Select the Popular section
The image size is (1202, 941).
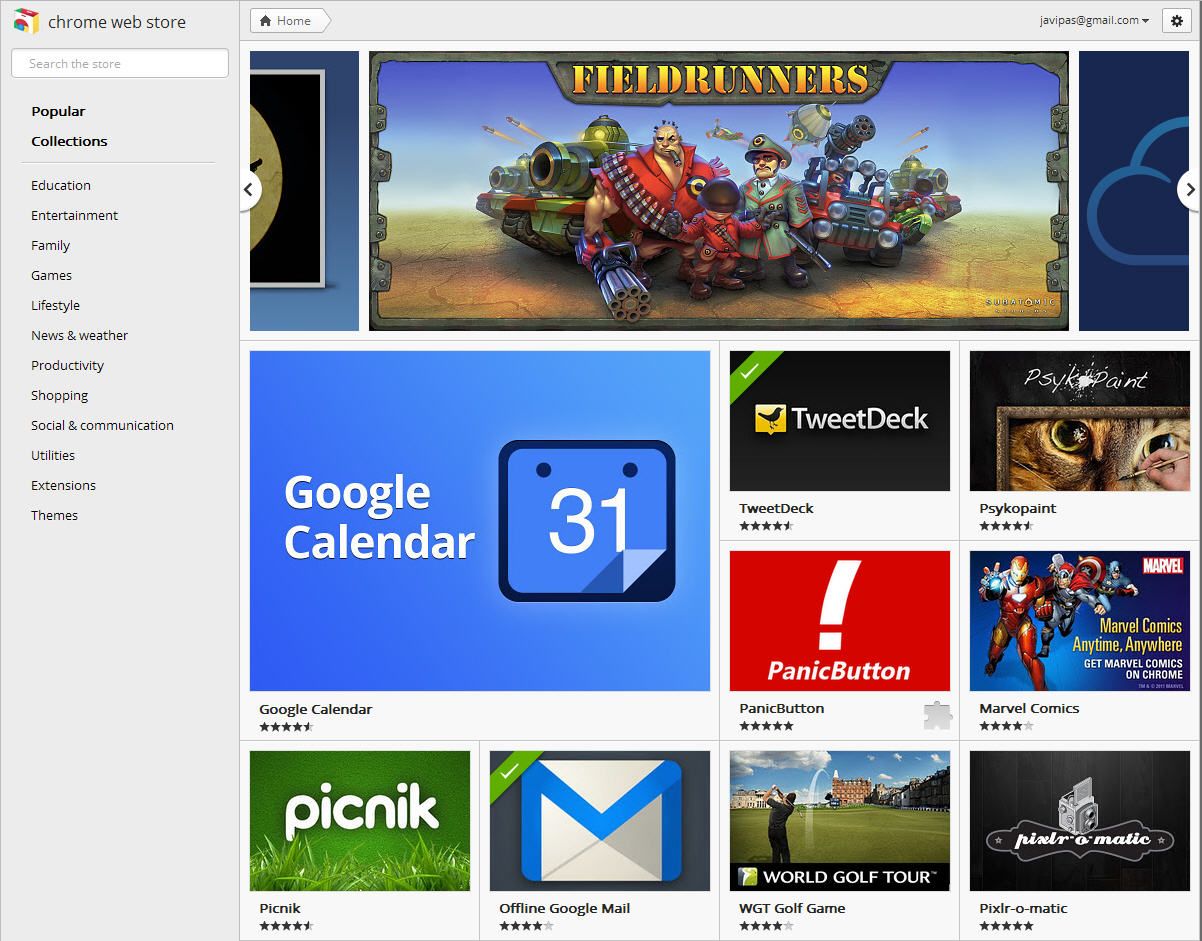coord(58,111)
